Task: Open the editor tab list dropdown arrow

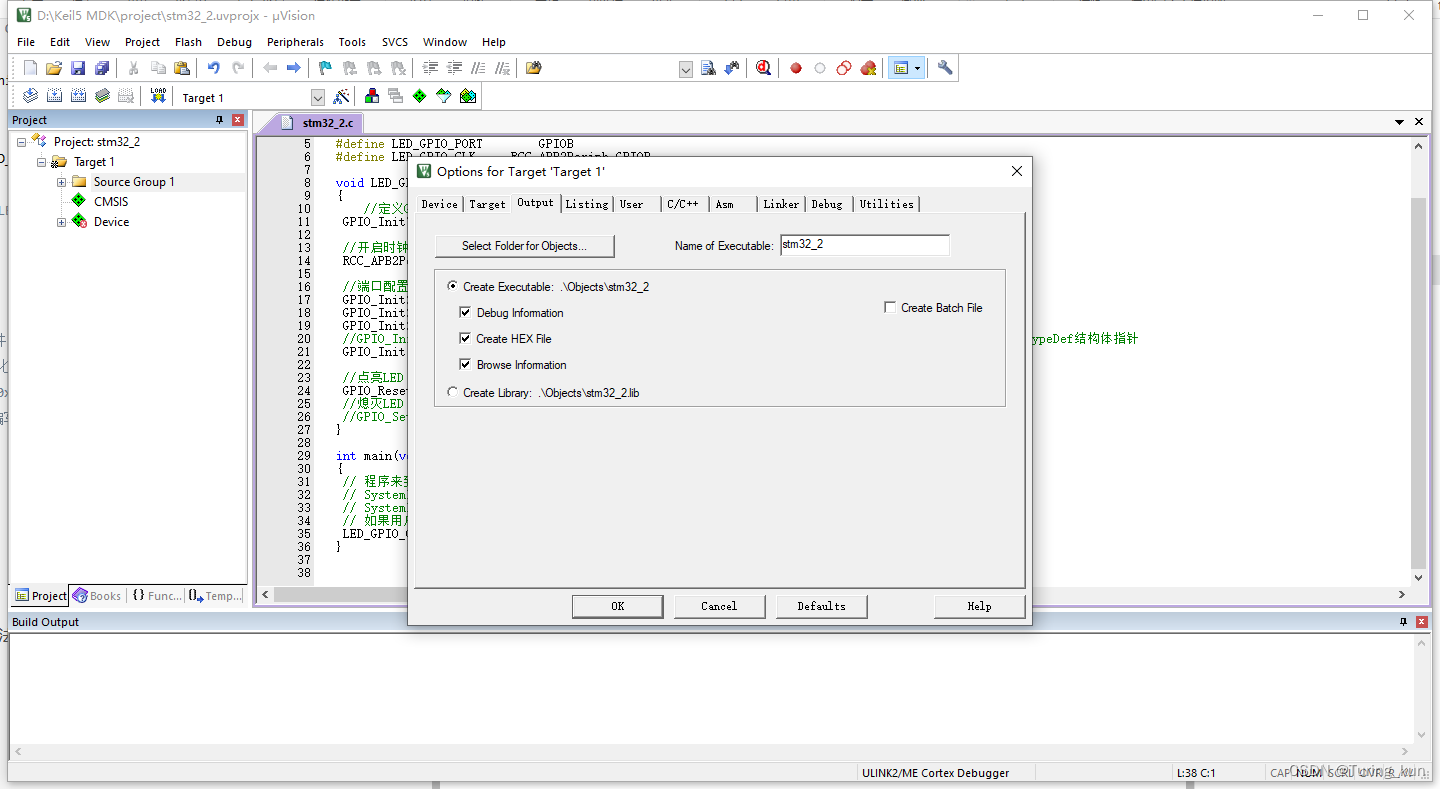Action: pyautogui.click(x=1399, y=122)
